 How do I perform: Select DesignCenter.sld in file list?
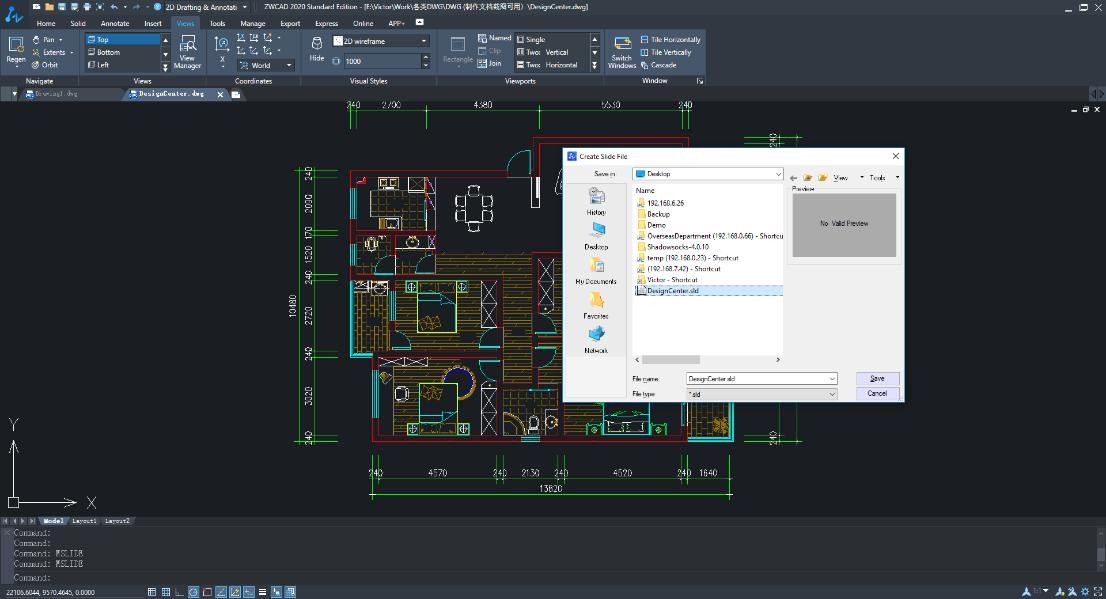pos(673,291)
